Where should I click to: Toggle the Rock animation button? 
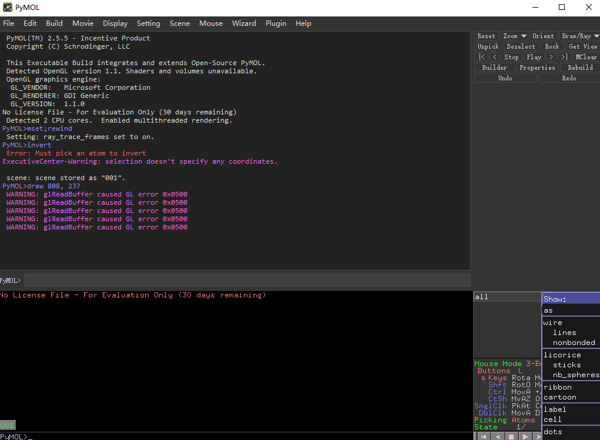(x=551, y=47)
